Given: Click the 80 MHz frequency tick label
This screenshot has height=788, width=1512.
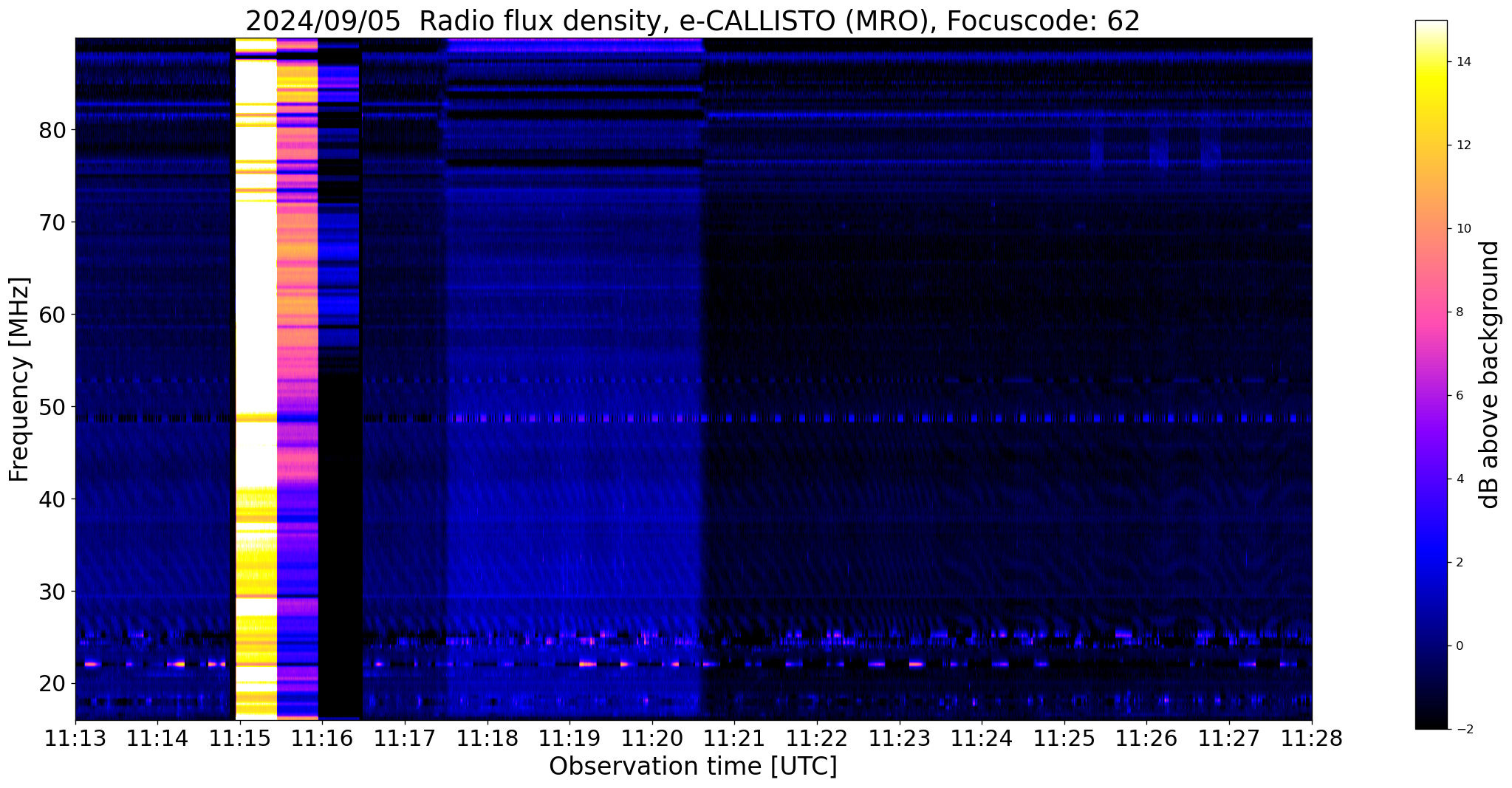Looking at the screenshot, I should 52,130.
